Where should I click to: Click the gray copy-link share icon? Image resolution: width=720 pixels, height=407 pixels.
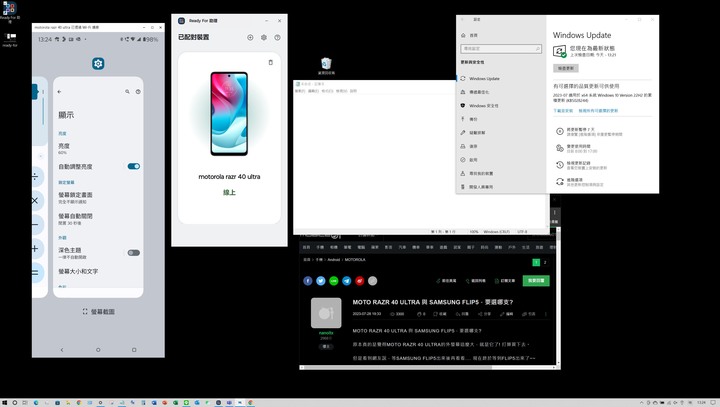coord(372,281)
